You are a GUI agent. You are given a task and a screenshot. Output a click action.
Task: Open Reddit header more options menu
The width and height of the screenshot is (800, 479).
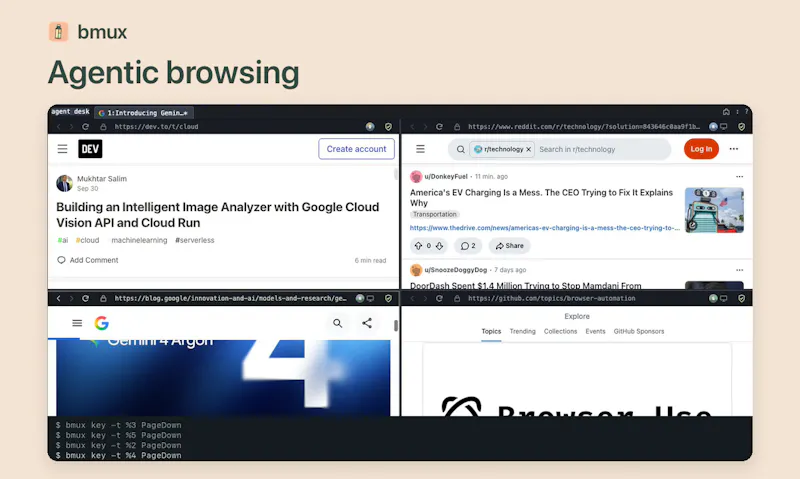click(734, 149)
